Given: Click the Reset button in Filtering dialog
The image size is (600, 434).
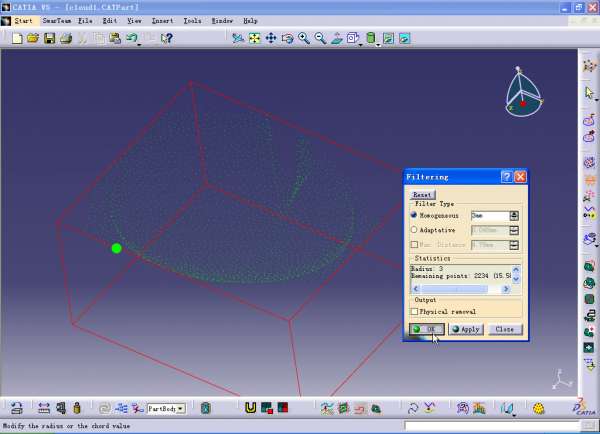Looking at the screenshot, I should 422,195.
